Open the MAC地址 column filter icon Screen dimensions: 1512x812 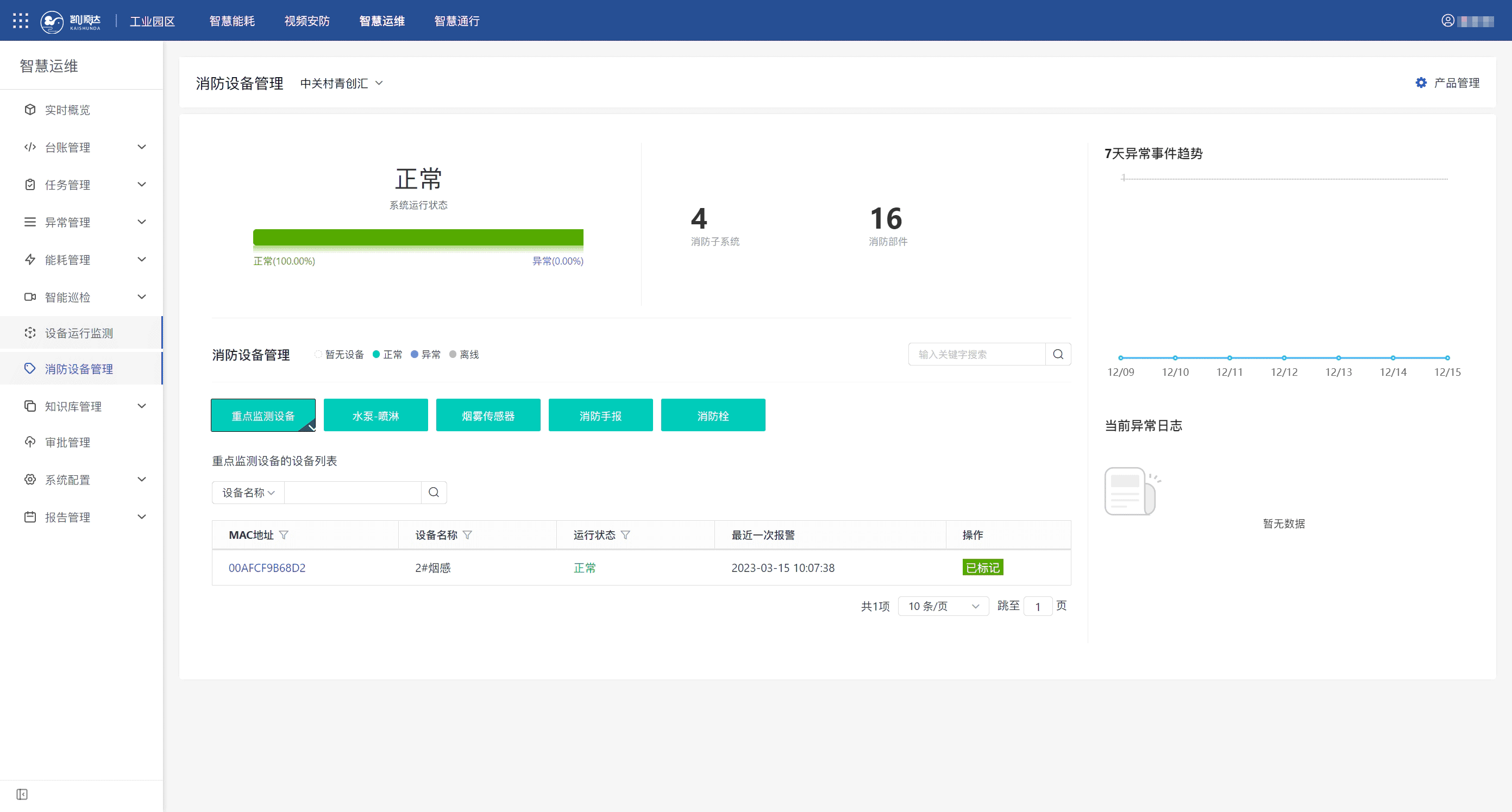[x=284, y=535]
